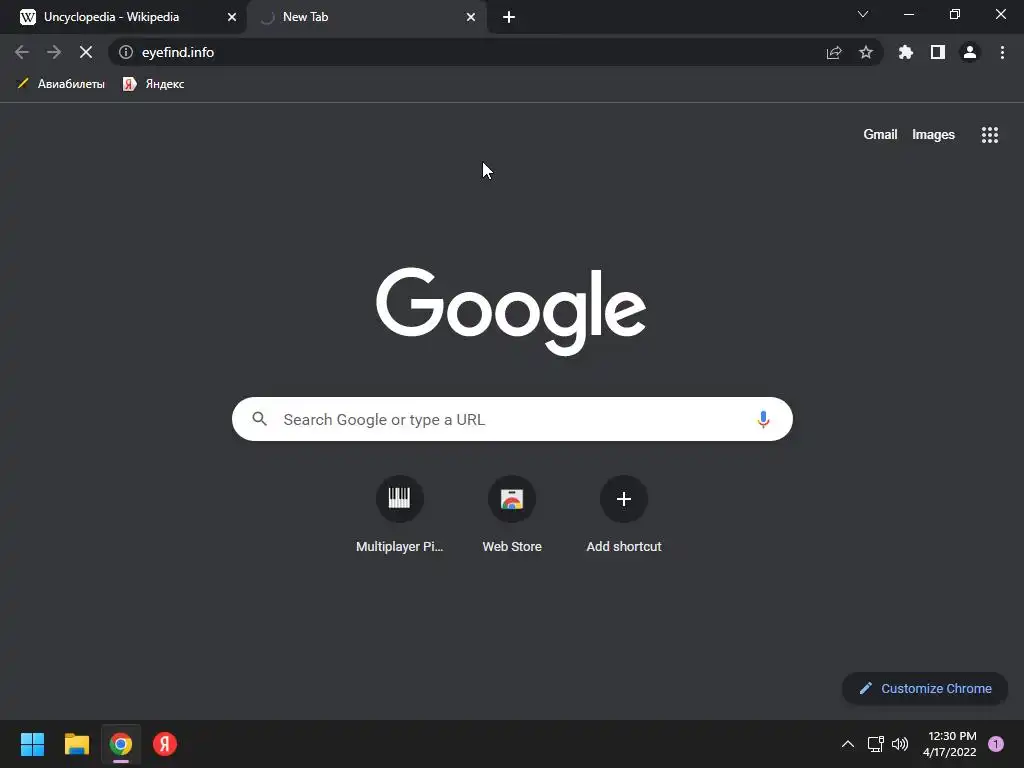Share this page icon in address bar
This screenshot has height=768, width=1024.
[x=834, y=52]
